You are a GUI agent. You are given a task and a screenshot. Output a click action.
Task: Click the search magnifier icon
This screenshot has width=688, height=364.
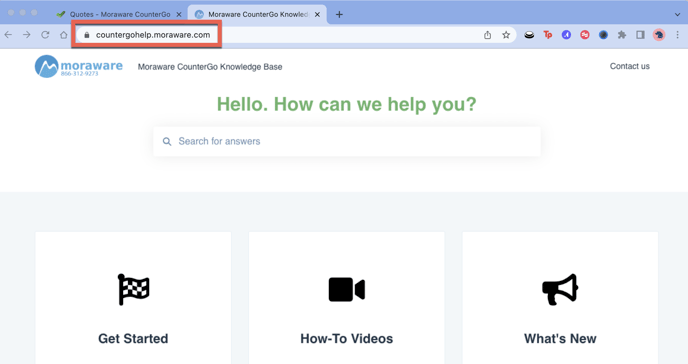click(167, 141)
